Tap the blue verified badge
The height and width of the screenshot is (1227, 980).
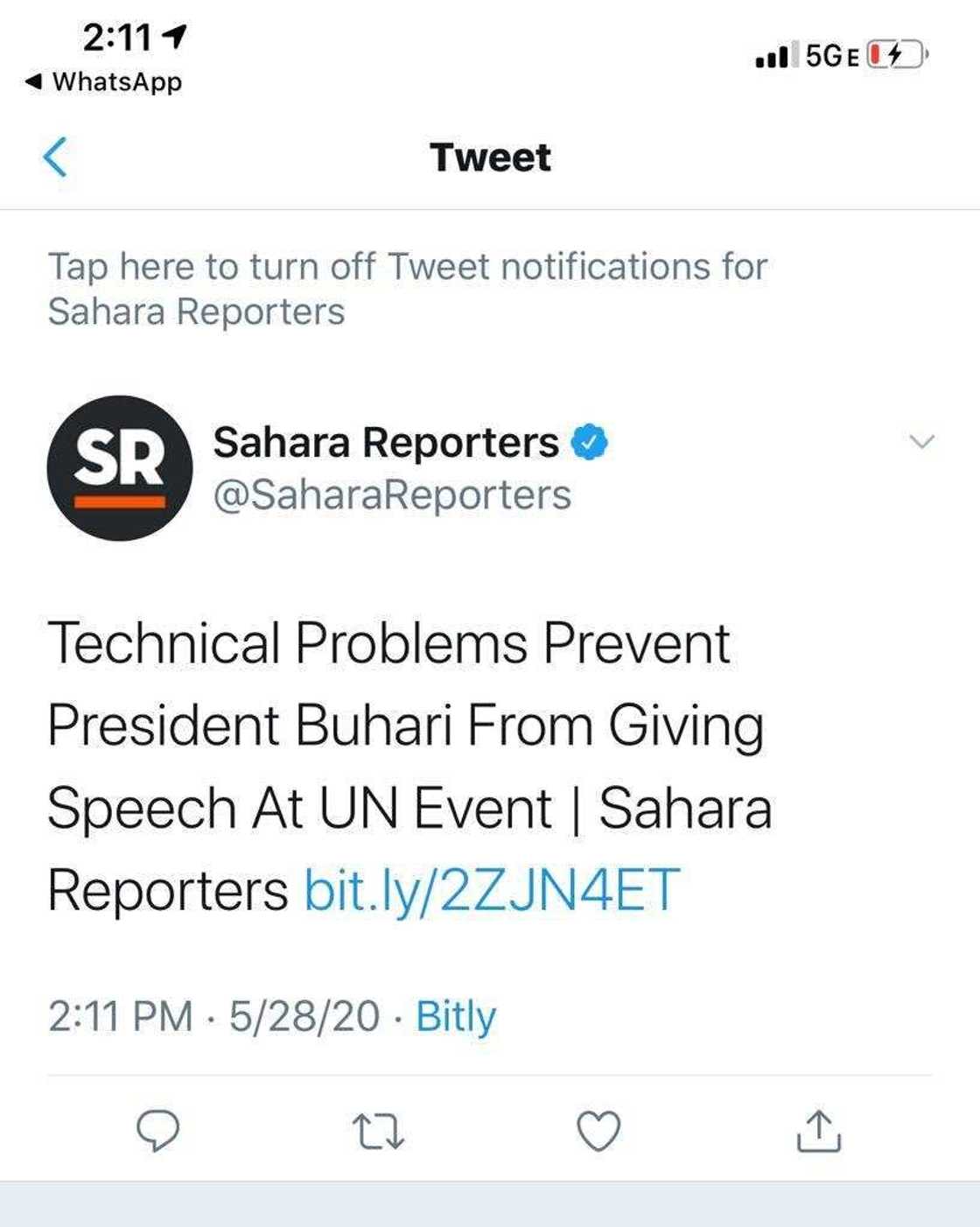(x=591, y=443)
